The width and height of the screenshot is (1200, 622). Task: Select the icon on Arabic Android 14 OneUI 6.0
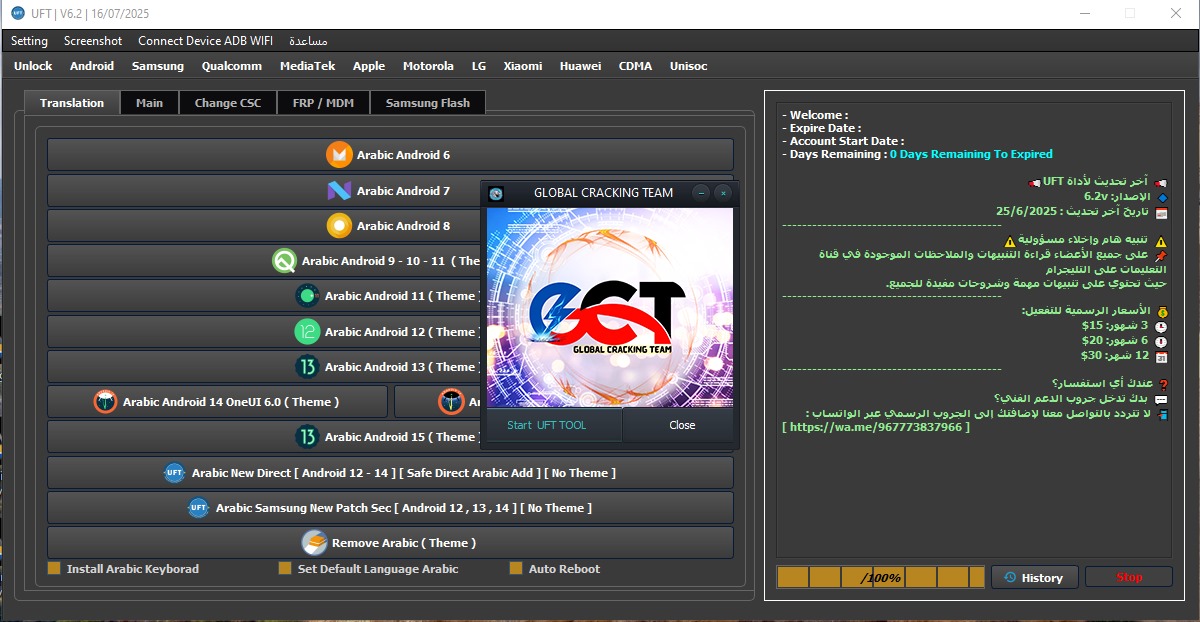pyautogui.click(x=105, y=402)
